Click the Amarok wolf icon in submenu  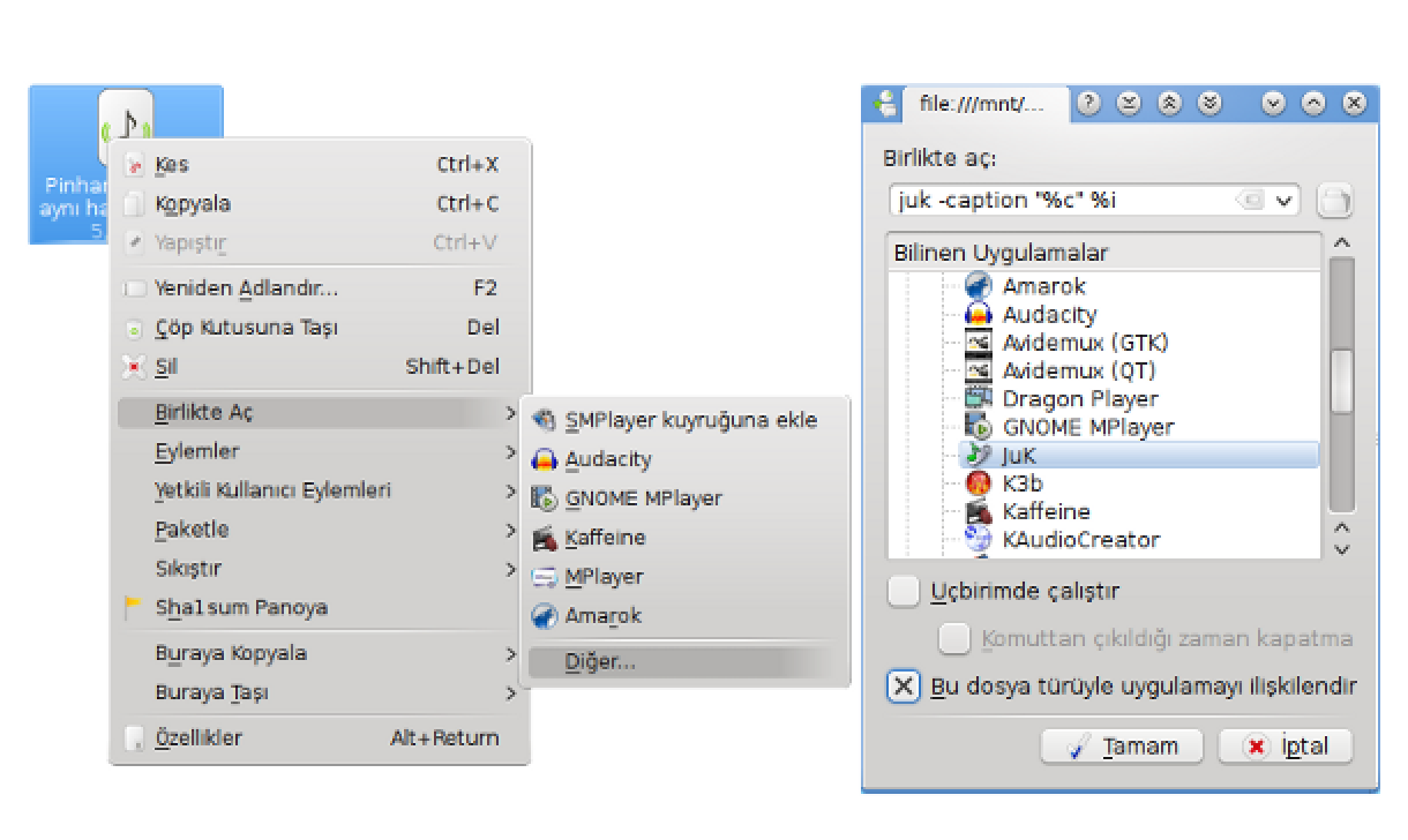544,616
